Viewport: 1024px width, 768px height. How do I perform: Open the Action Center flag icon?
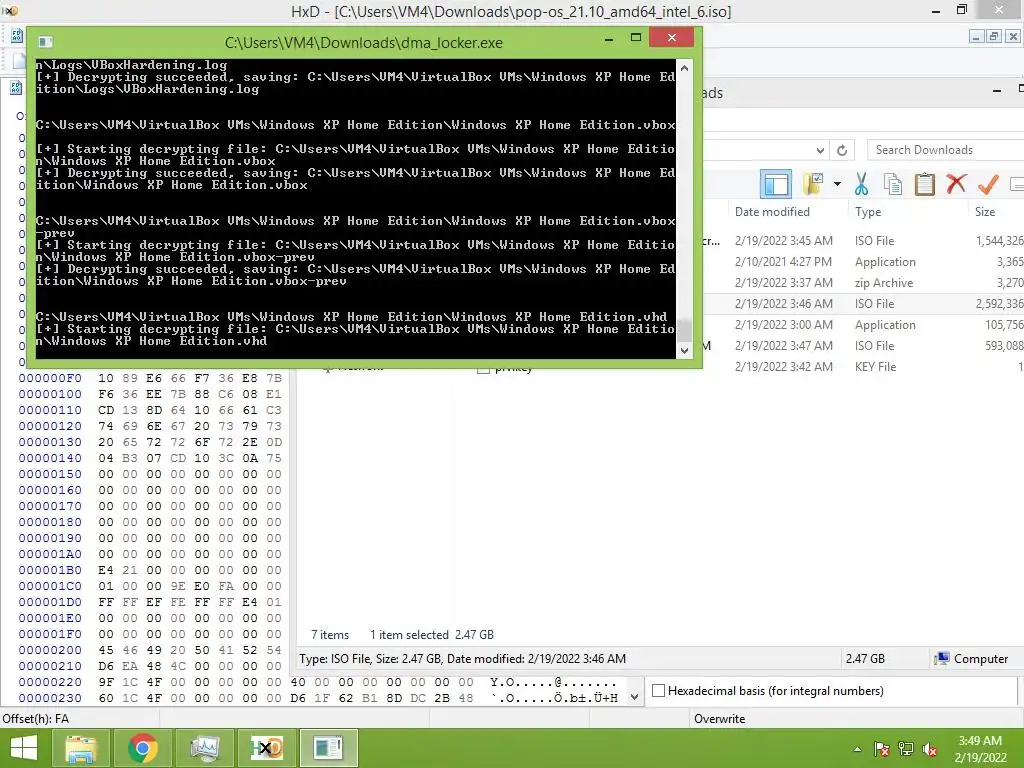pos(882,749)
